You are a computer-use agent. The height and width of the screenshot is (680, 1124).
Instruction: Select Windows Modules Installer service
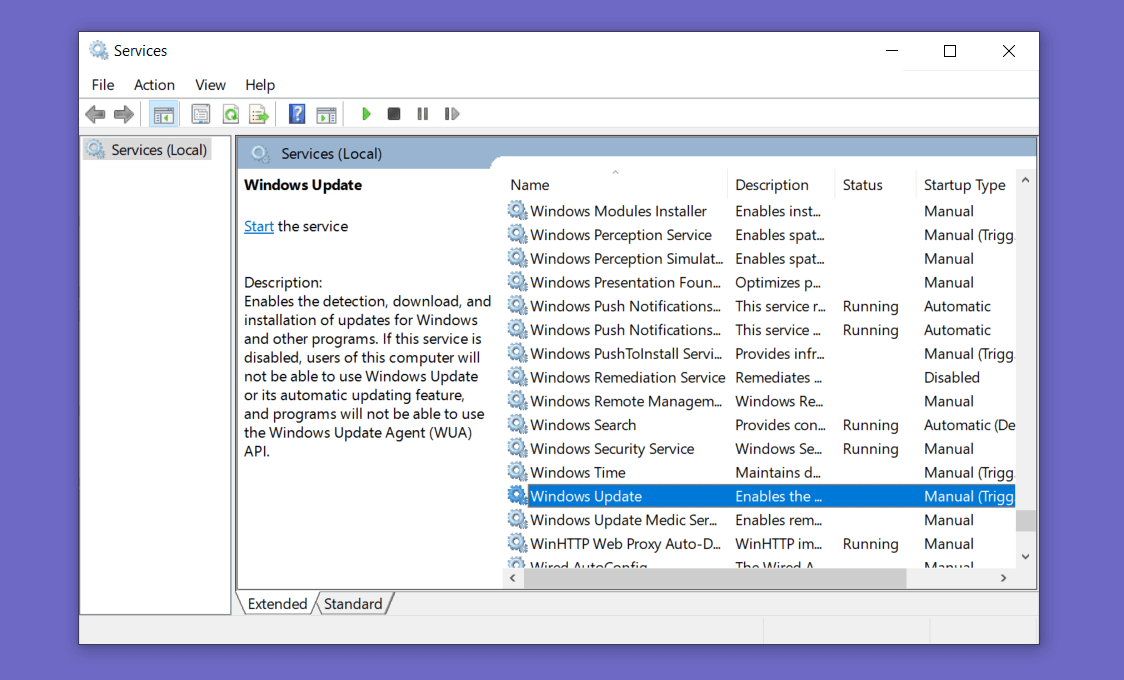(x=618, y=211)
